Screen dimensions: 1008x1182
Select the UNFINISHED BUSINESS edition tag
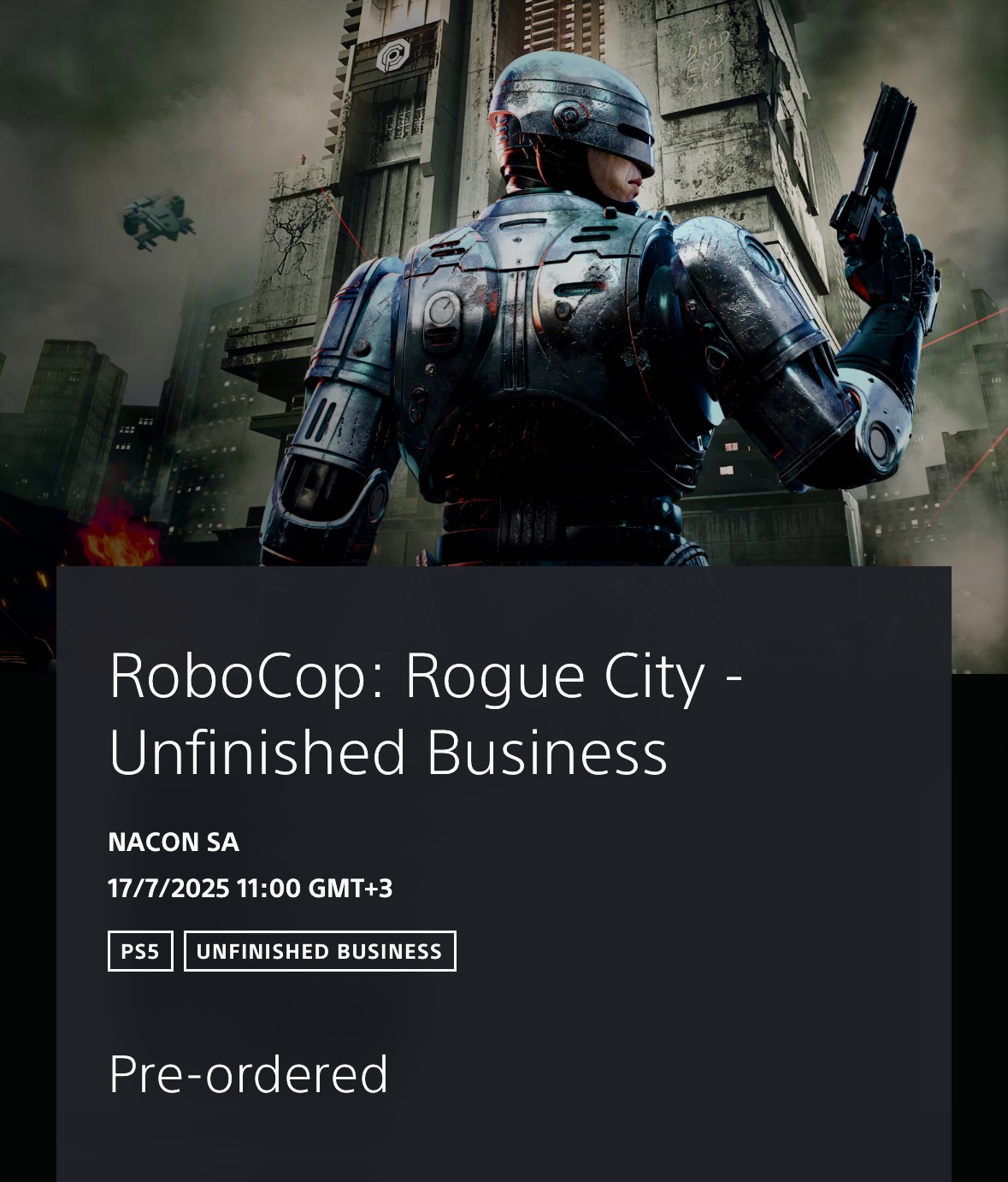click(x=320, y=951)
